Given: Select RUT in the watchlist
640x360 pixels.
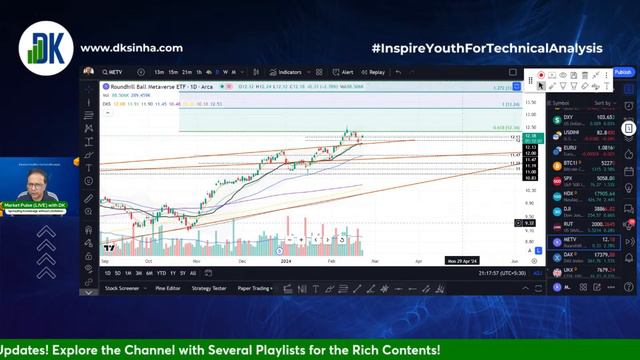Looking at the screenshot, I should pos(584,227).
